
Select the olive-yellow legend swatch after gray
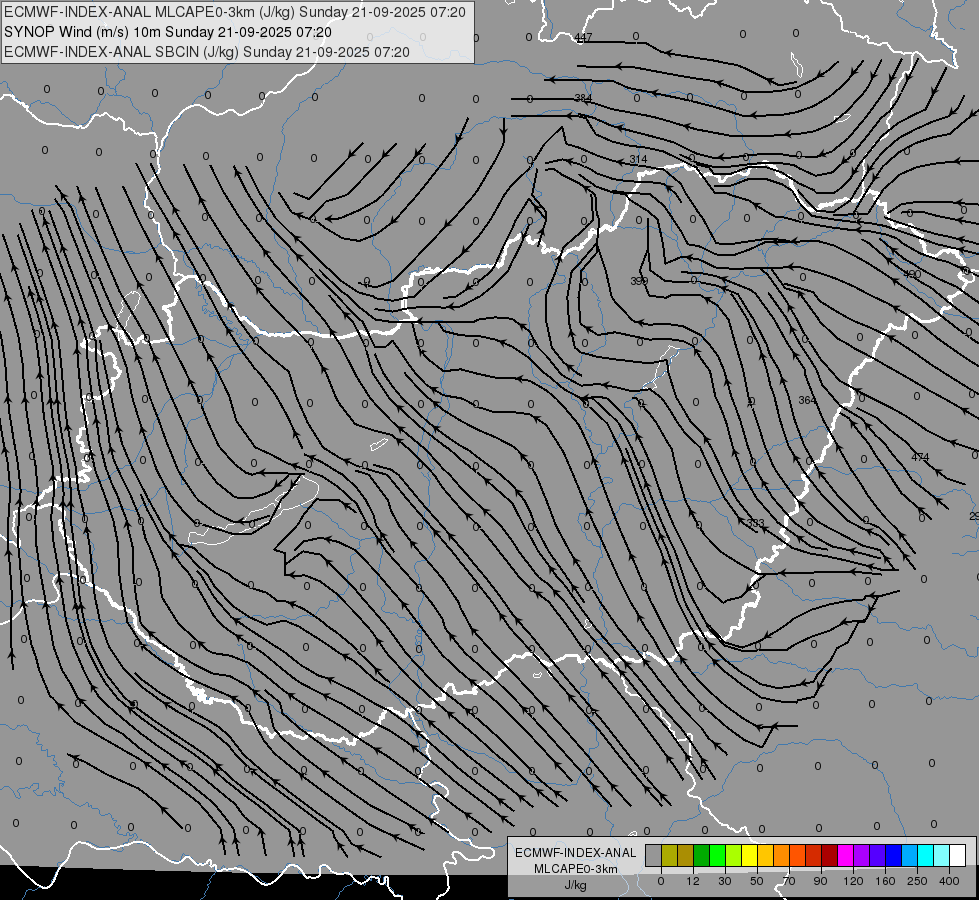coord(670,855)
